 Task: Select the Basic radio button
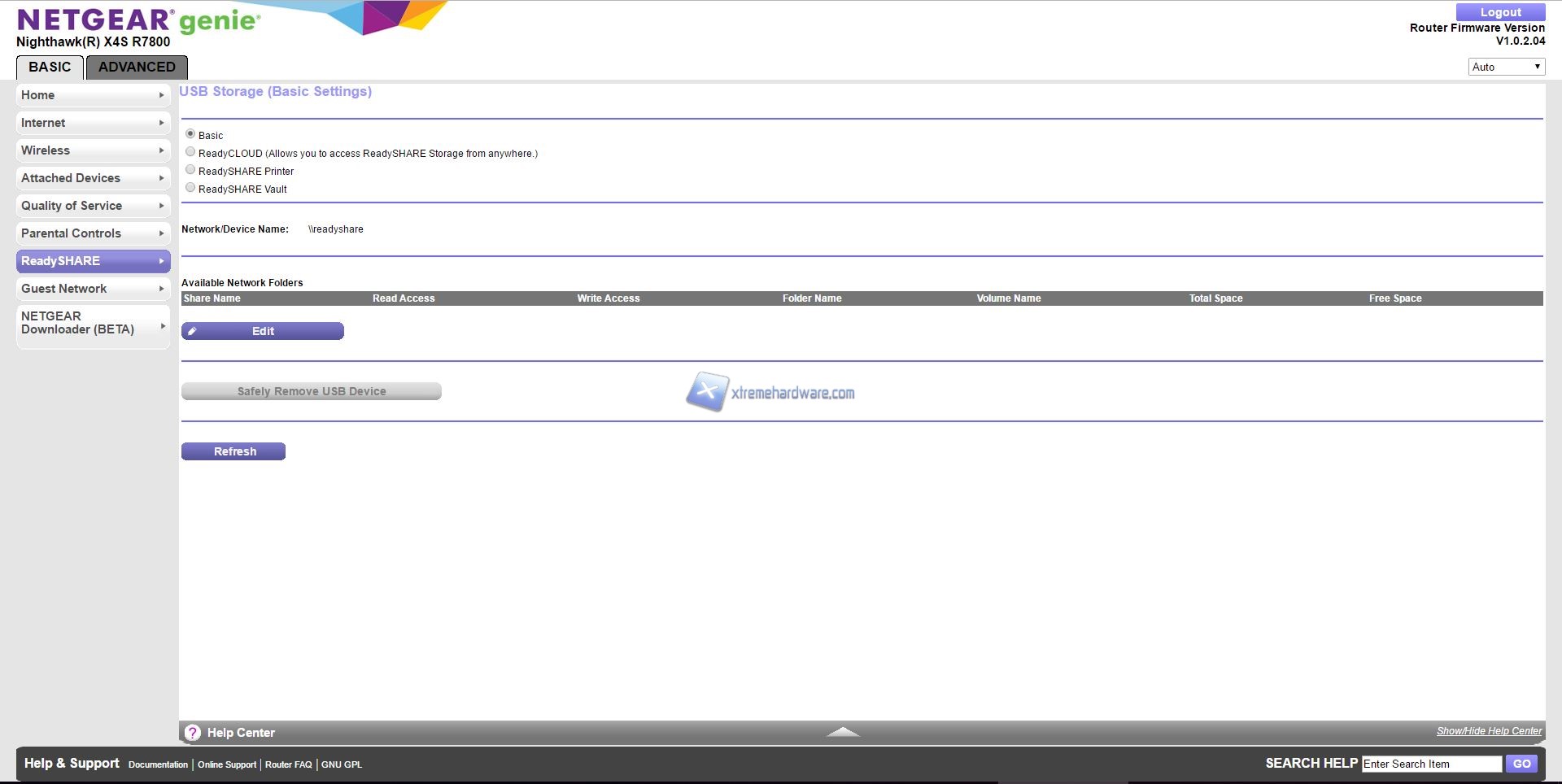[190, 134]
